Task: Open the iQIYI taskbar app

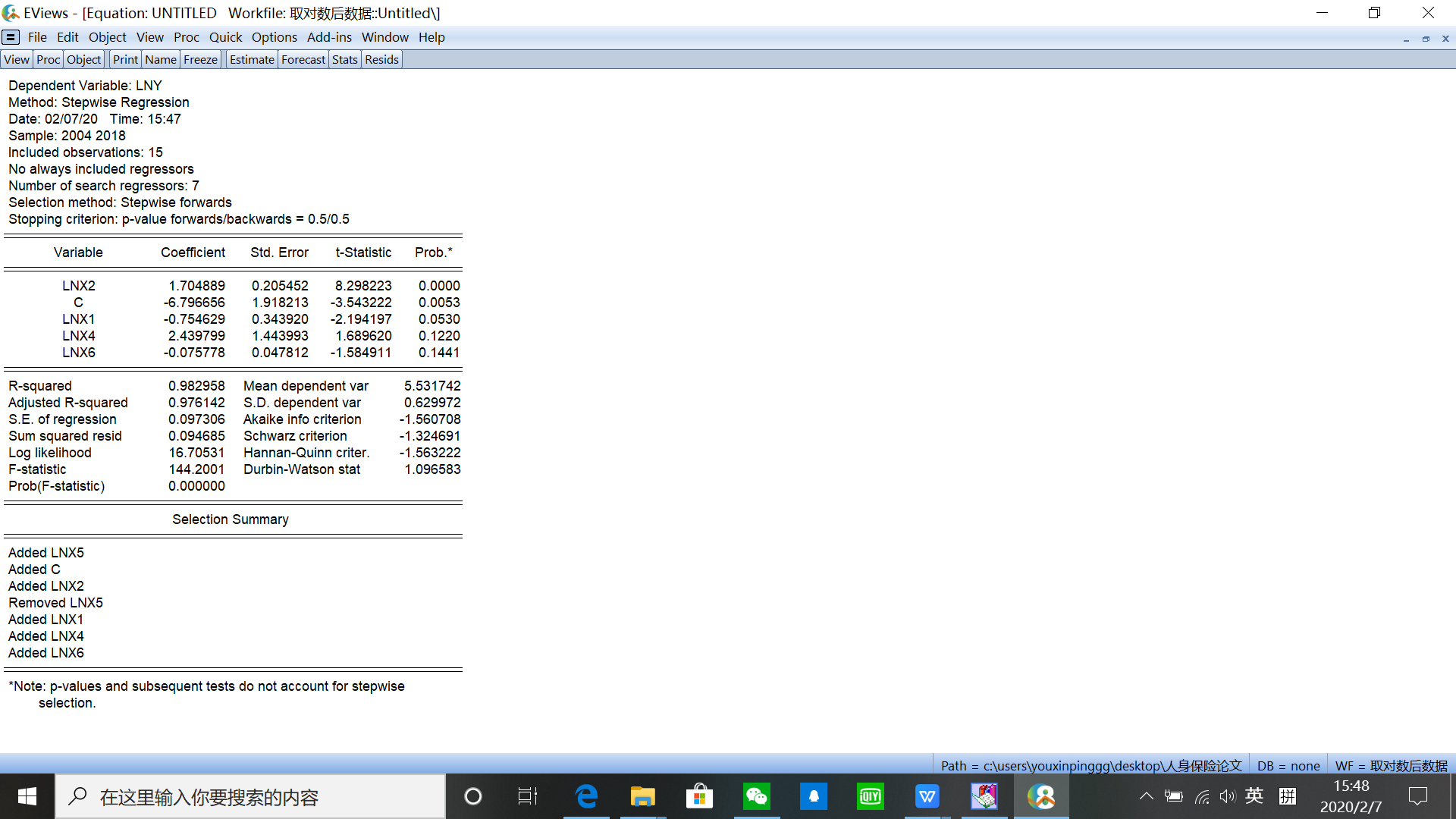Action: (870, 796)
